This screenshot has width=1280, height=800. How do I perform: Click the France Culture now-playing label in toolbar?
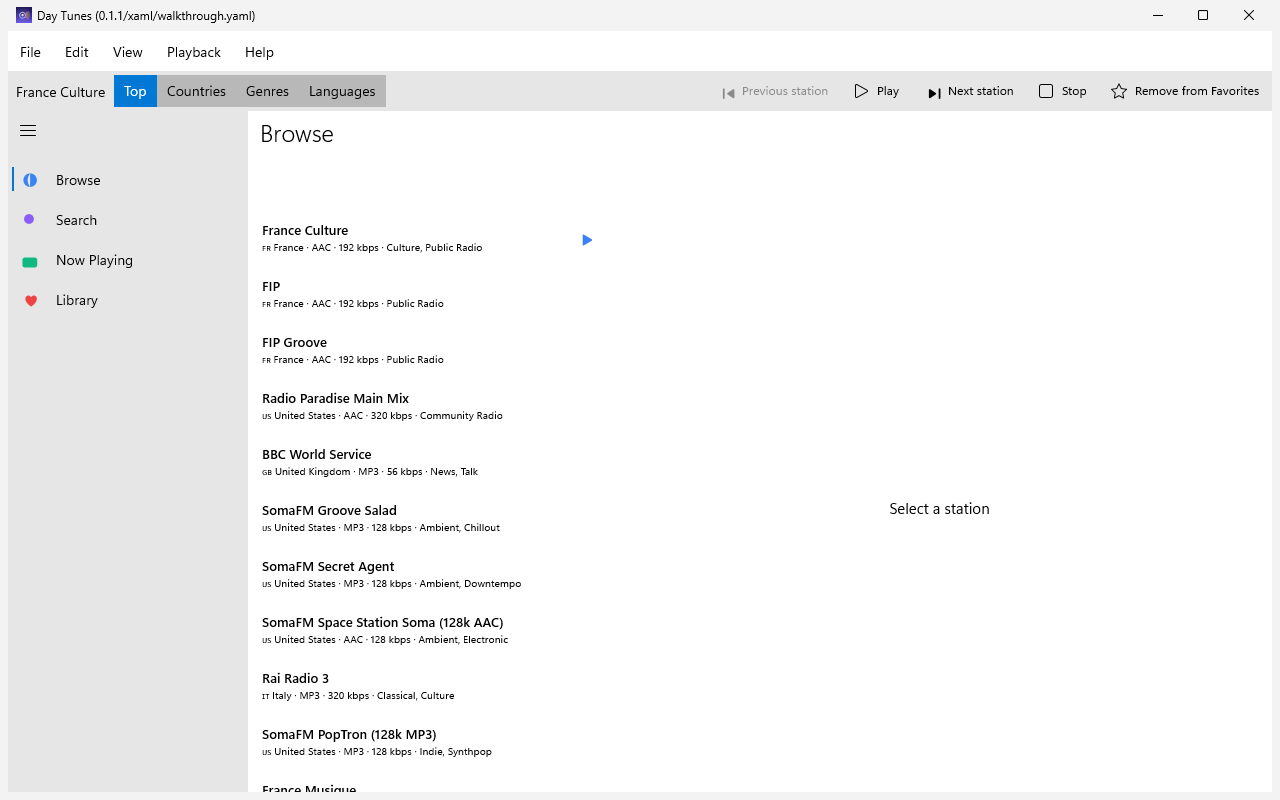[60, 92]
